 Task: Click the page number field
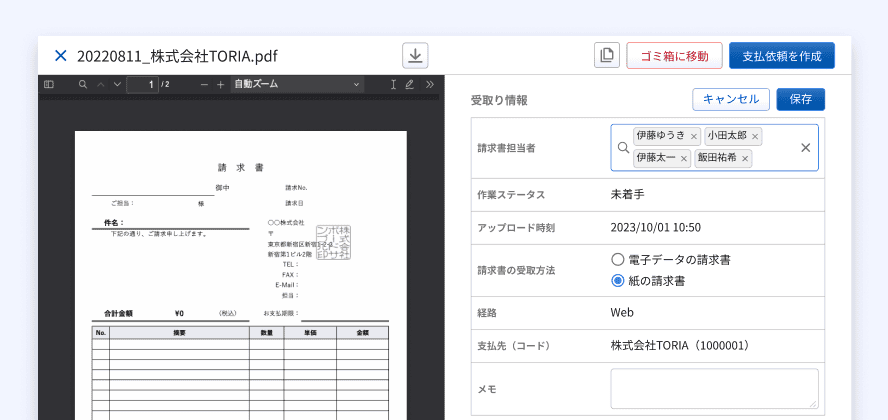click(x=143, y=84)
